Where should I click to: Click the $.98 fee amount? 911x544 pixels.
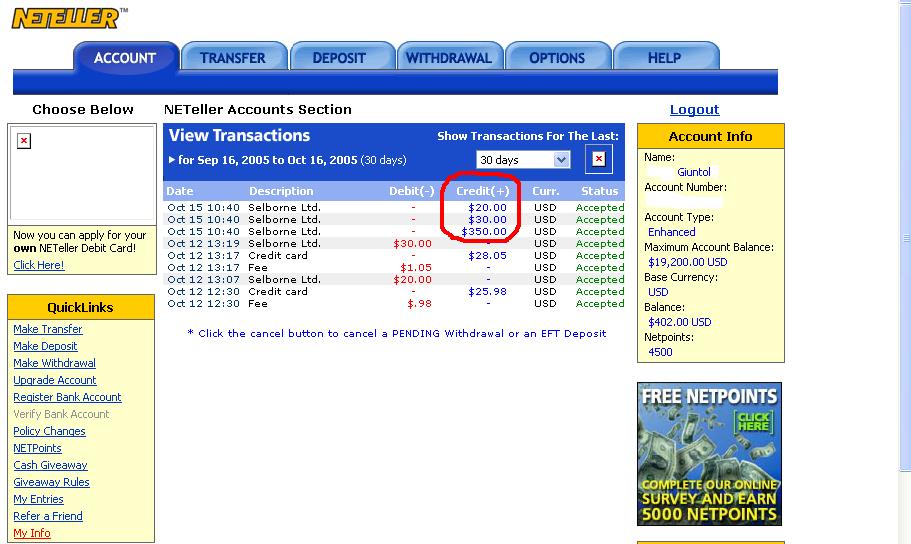coord(419,303)
